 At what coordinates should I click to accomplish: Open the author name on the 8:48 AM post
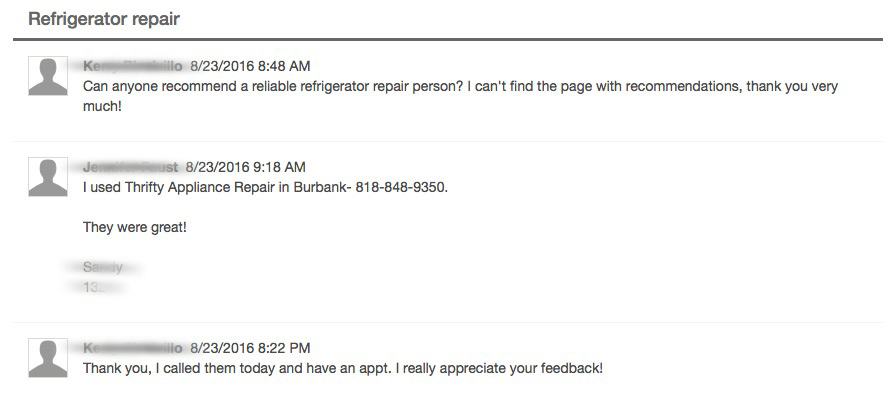click(132, 67)
